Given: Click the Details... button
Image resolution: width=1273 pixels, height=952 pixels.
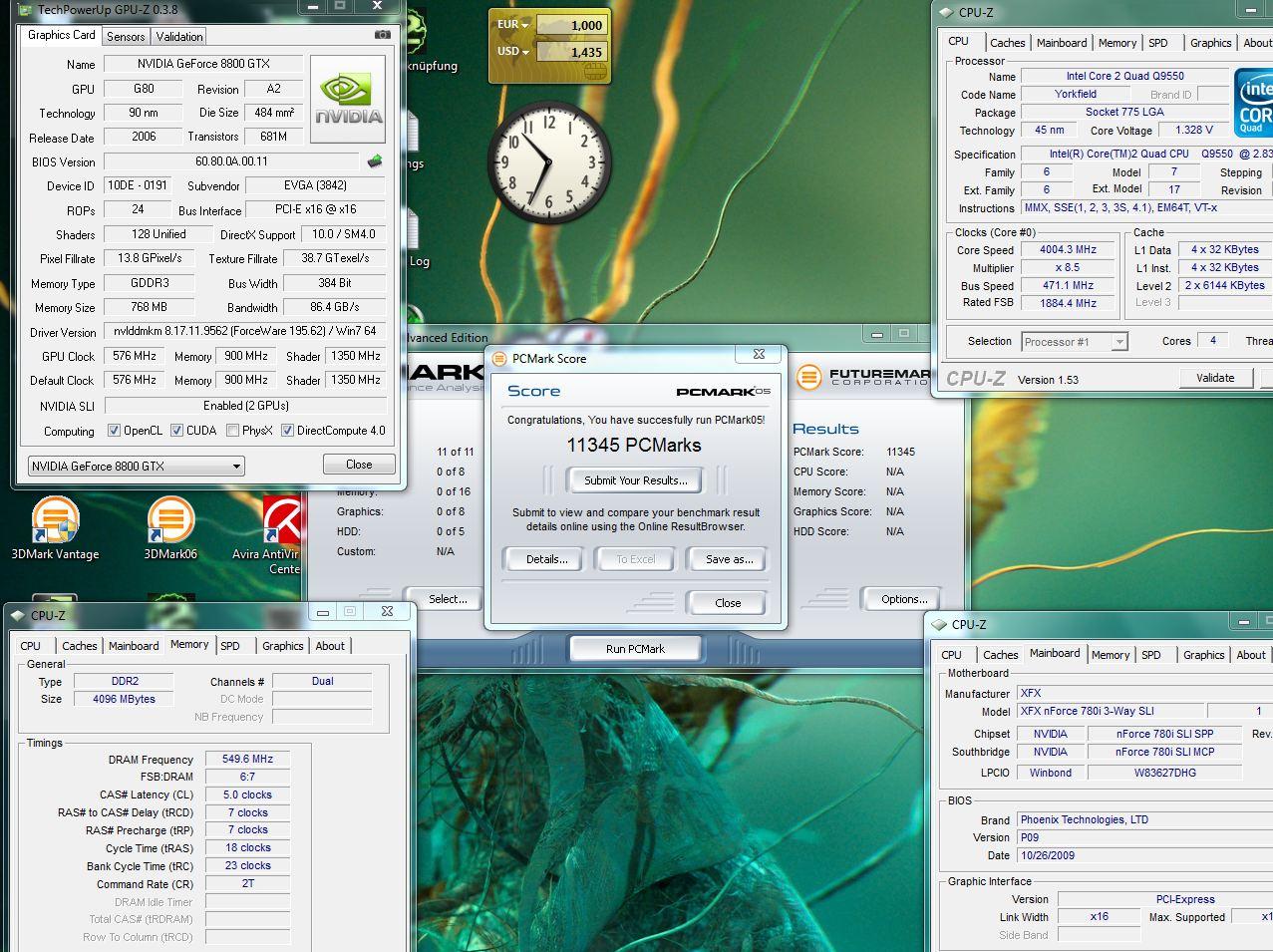Looking at the screenshot, I should 547,559.
